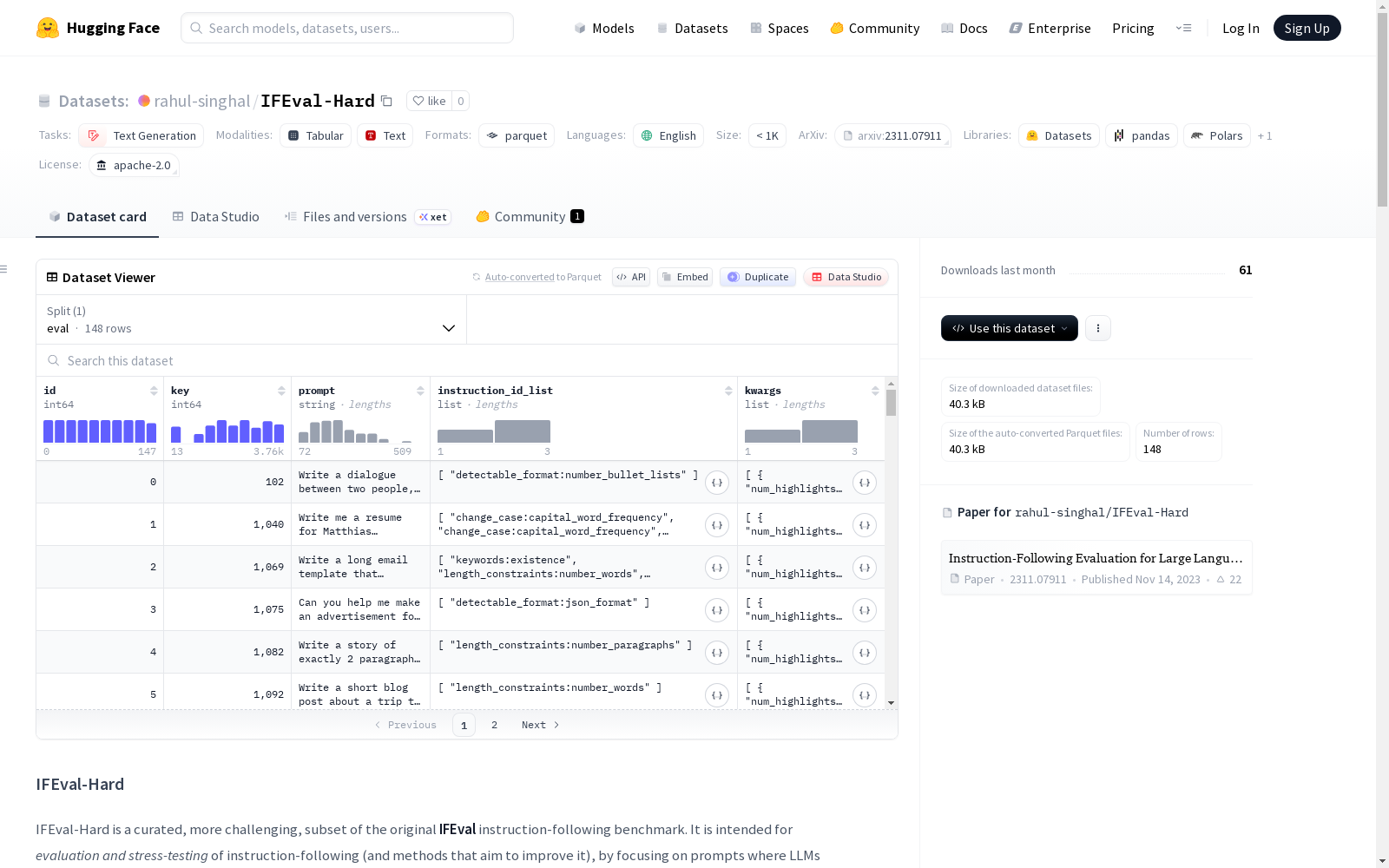Click the parquet format tag
This screenshot has height=868, width=1389.
tap(517, 135)
